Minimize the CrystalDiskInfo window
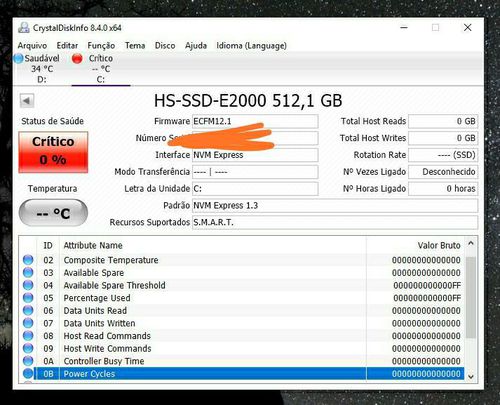Viewport: 500px width, 405px height. [x=404, y=28]
